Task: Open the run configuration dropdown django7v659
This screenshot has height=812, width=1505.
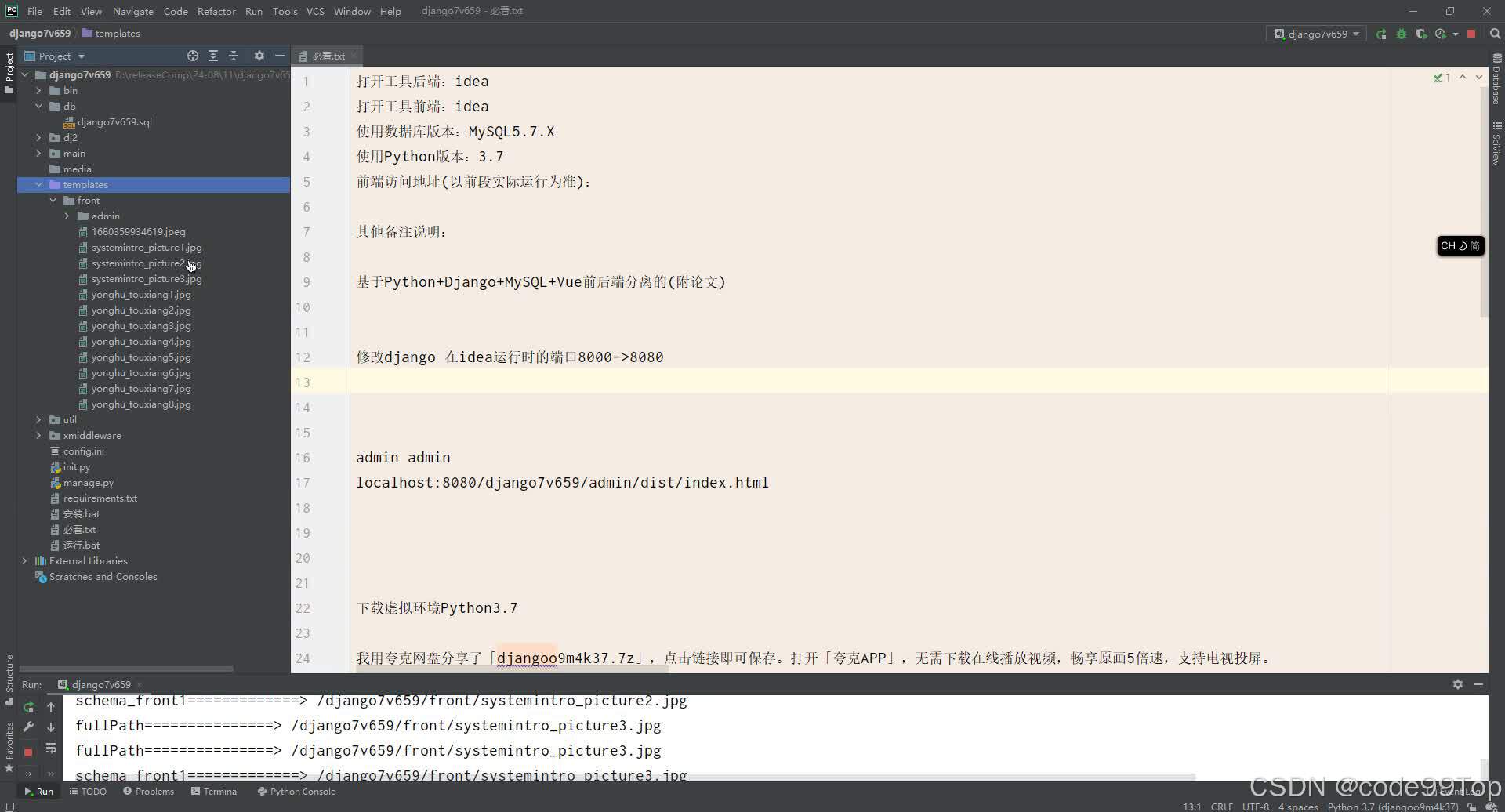Action: pos(1316,34)
